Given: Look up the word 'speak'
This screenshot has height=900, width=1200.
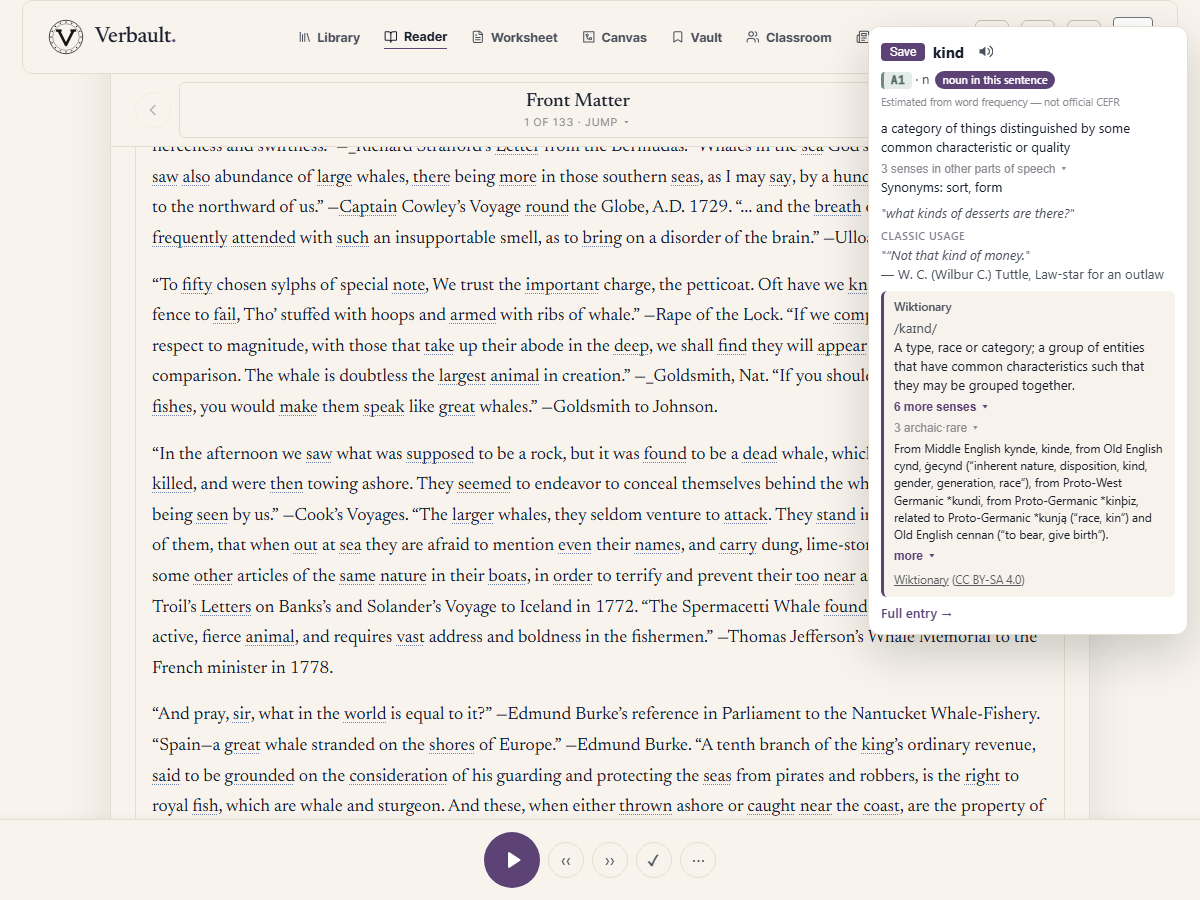Looking at the screenshot, I should click(384, 407).
